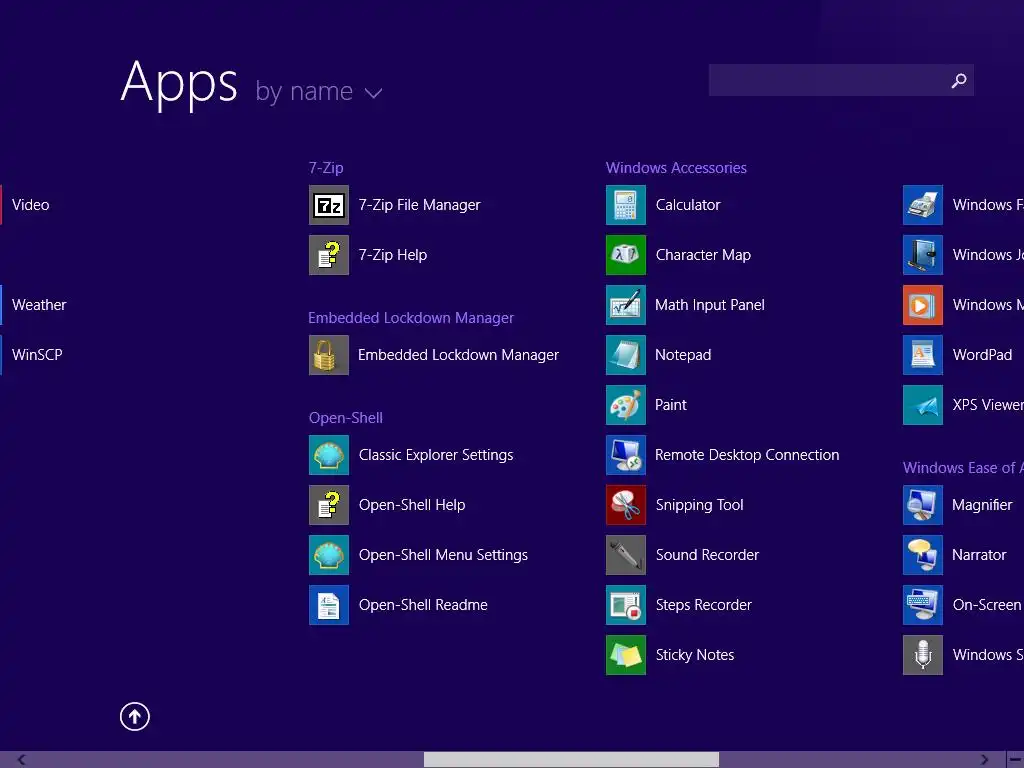Click the 'Windows Ease of' group header

pyautogui.click(x=963, y=468)
